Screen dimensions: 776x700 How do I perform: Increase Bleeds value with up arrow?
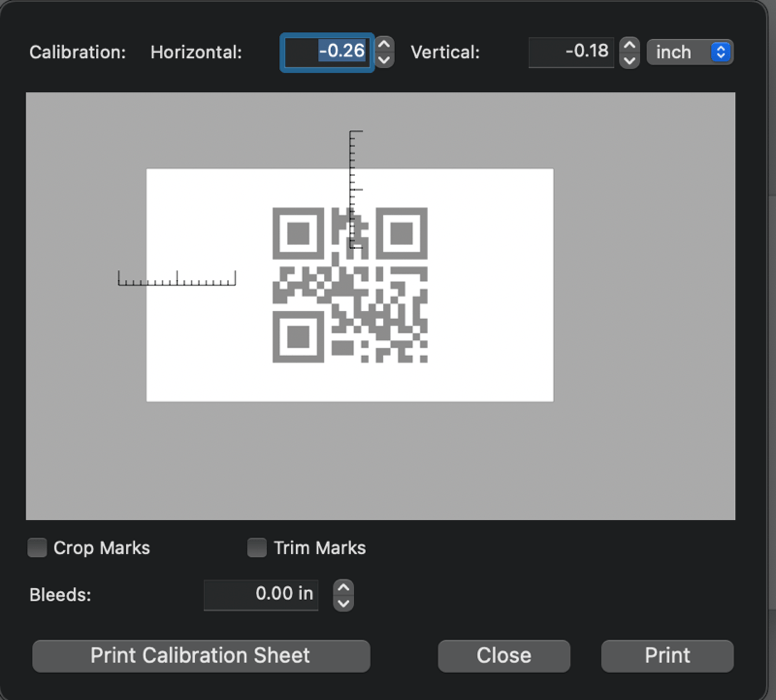pos(343,587)
